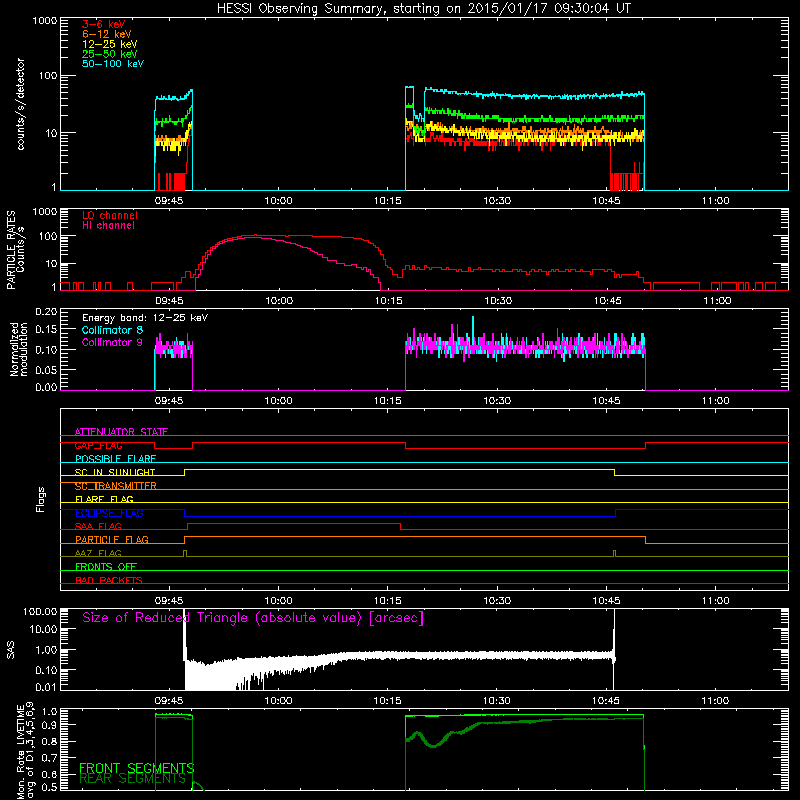Click the SC_TRANSMITTER flag label
800x800 pixels.
[116, 486]
